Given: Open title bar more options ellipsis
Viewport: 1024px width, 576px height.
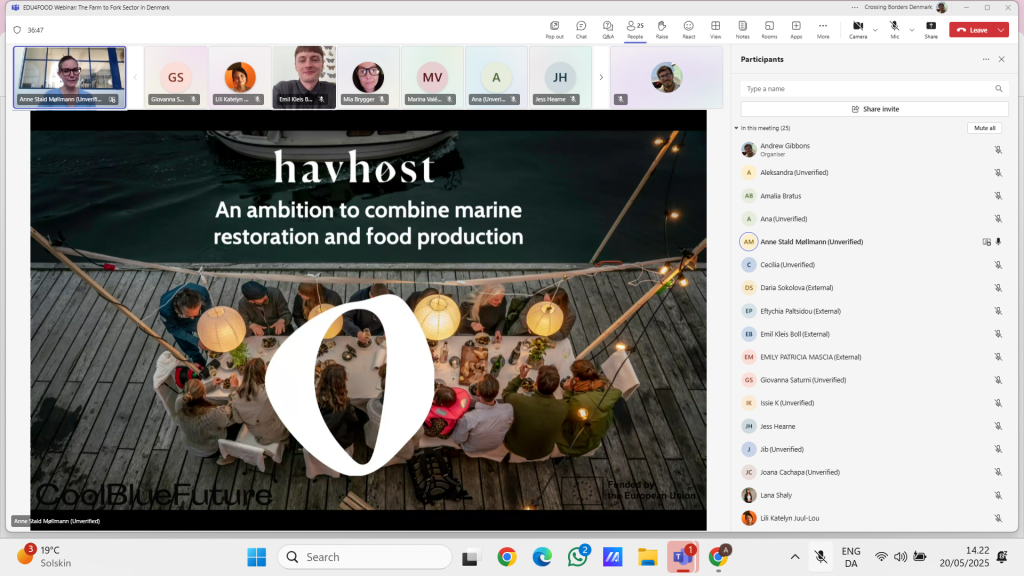Looking at the screenshot, I should (x=854, y=7).
